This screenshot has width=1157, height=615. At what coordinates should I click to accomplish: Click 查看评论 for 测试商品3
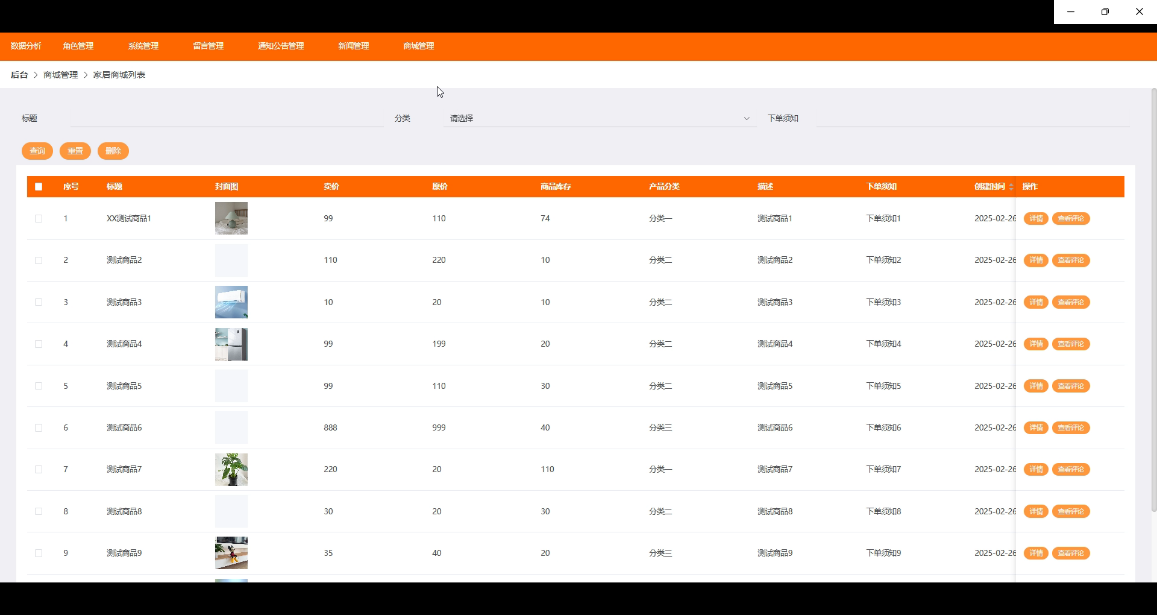(x=1071, y=302)
